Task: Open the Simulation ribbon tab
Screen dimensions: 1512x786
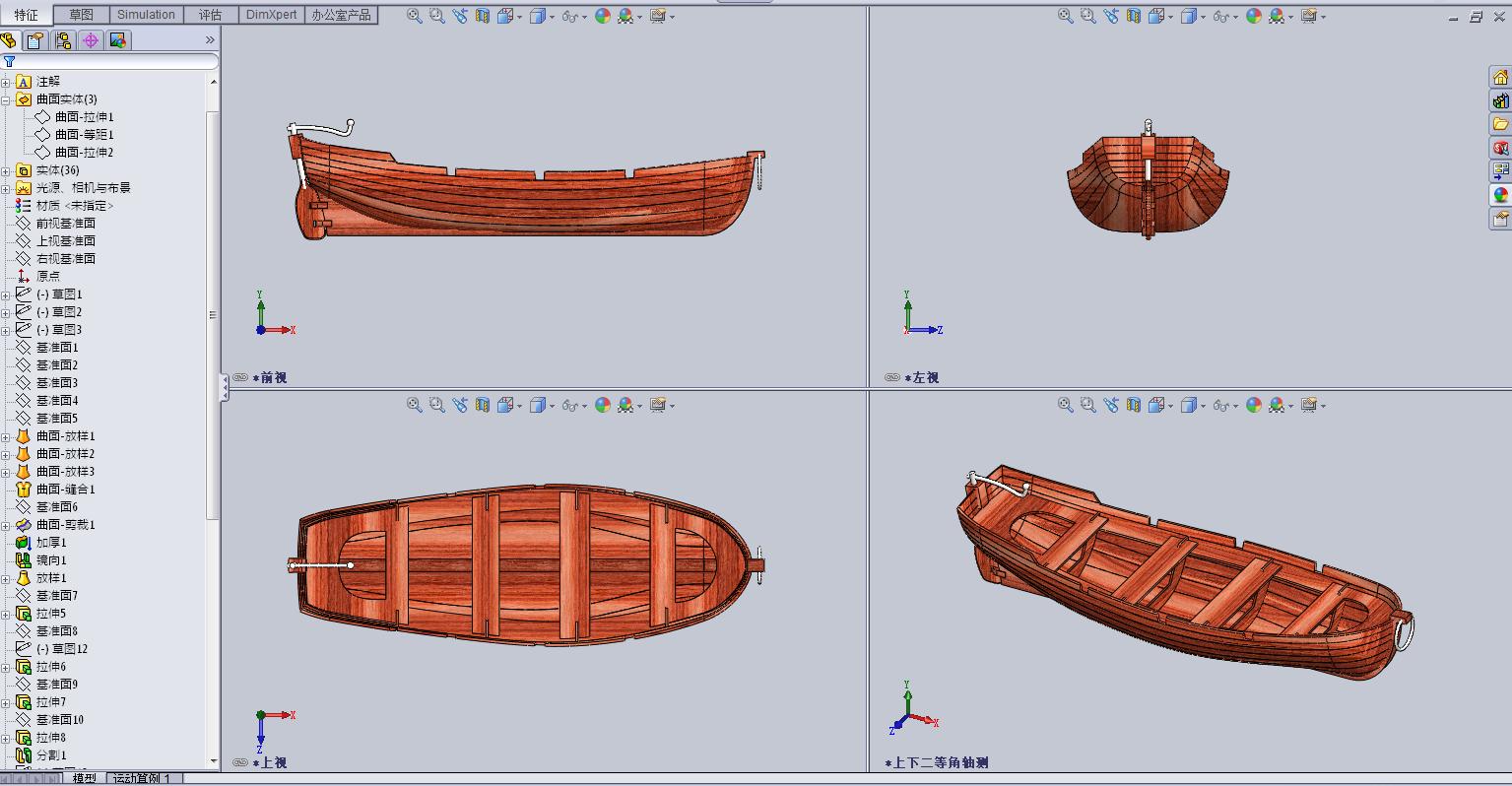Action: (147, 15)
